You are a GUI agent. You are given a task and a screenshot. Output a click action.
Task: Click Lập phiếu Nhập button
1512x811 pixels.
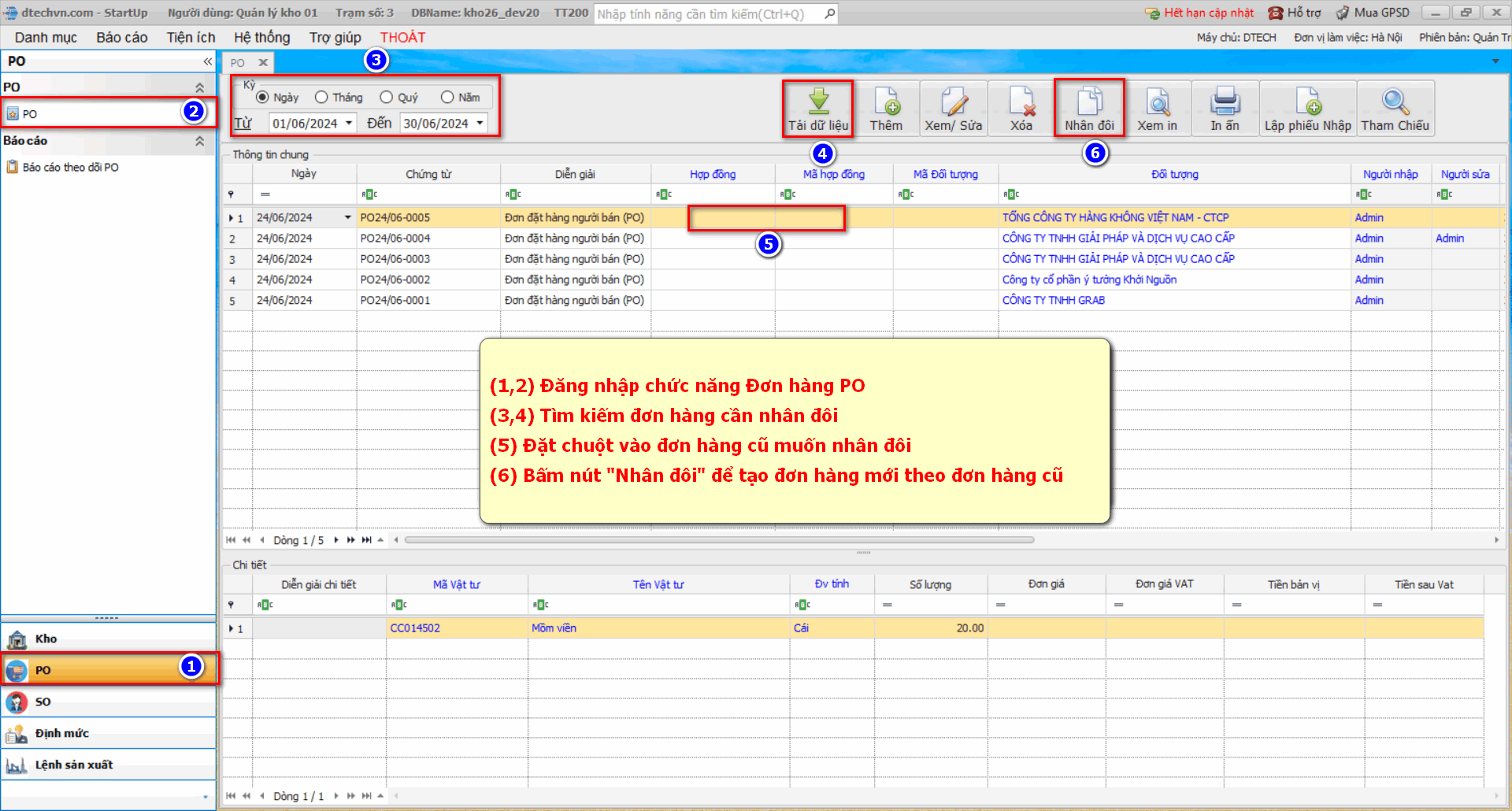1307,109
